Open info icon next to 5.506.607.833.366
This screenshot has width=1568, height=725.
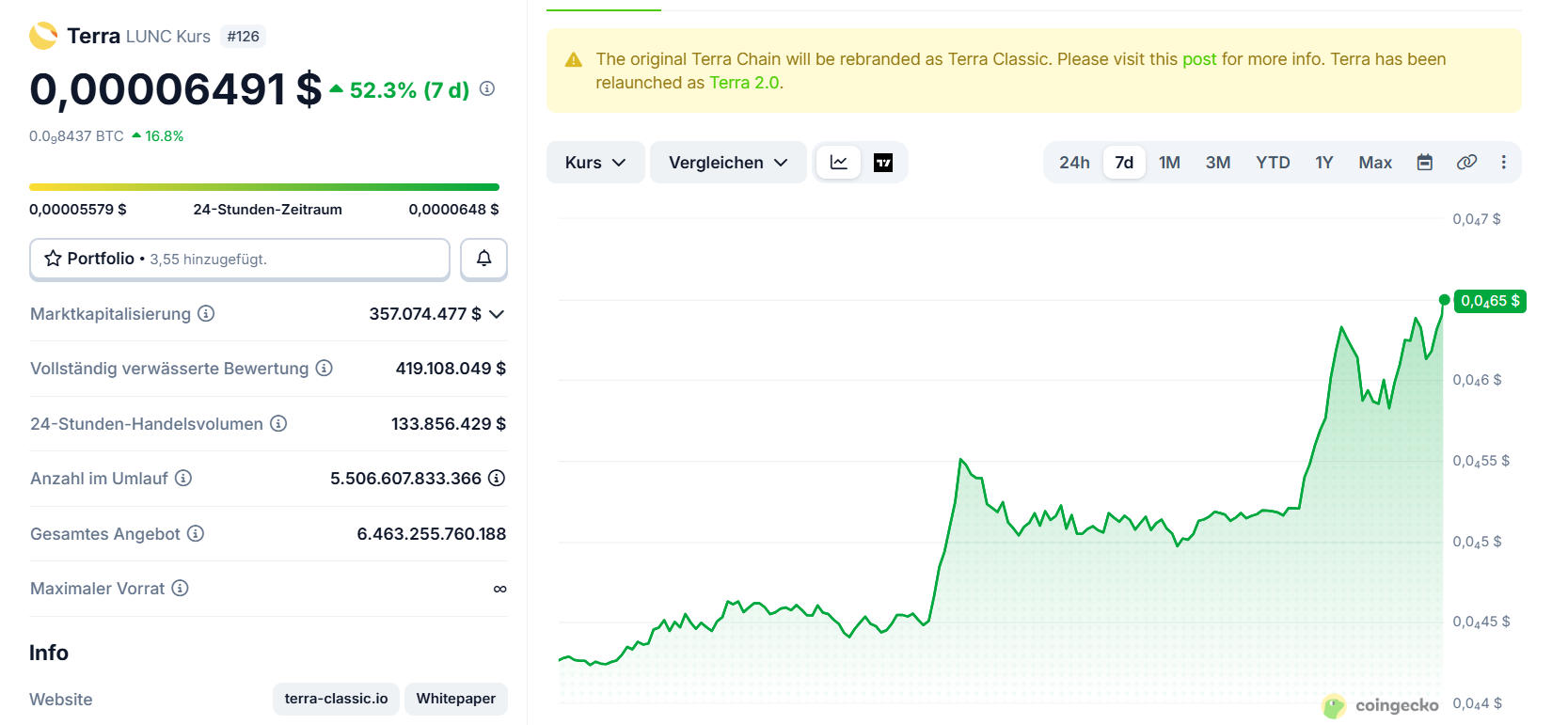497,478
